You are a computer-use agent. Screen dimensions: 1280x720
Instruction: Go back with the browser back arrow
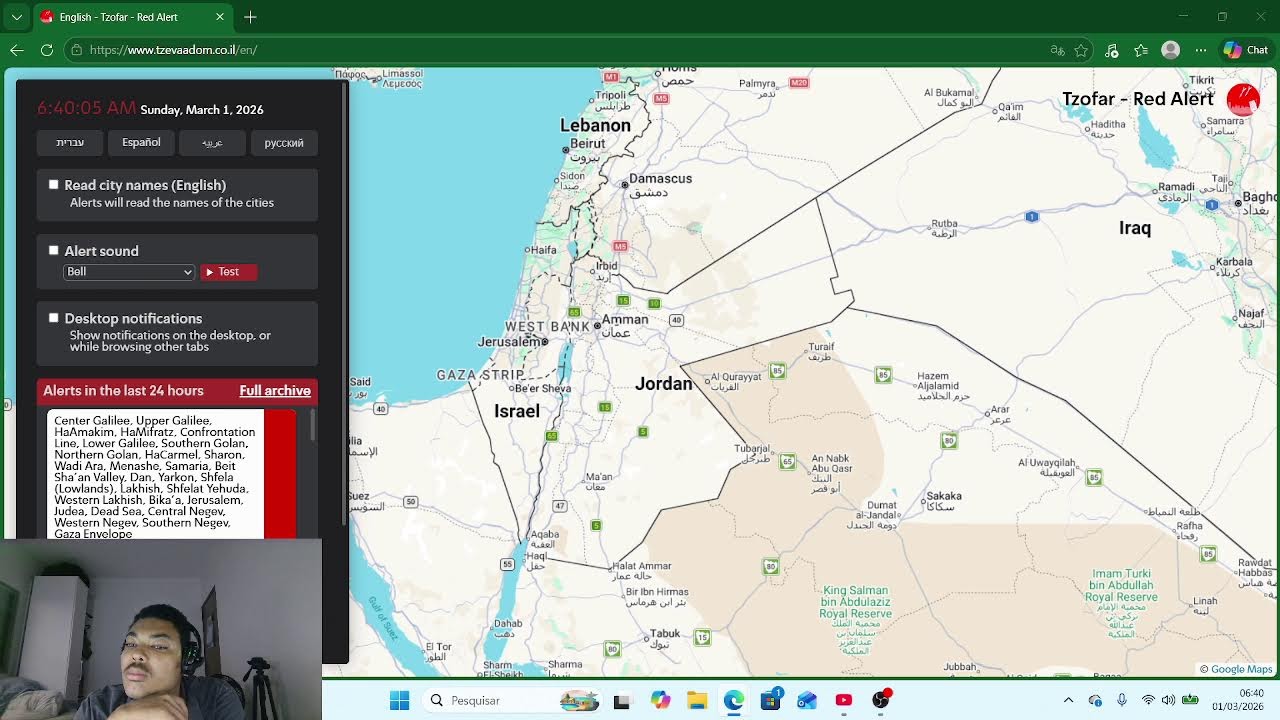click(x=17, y=50)
